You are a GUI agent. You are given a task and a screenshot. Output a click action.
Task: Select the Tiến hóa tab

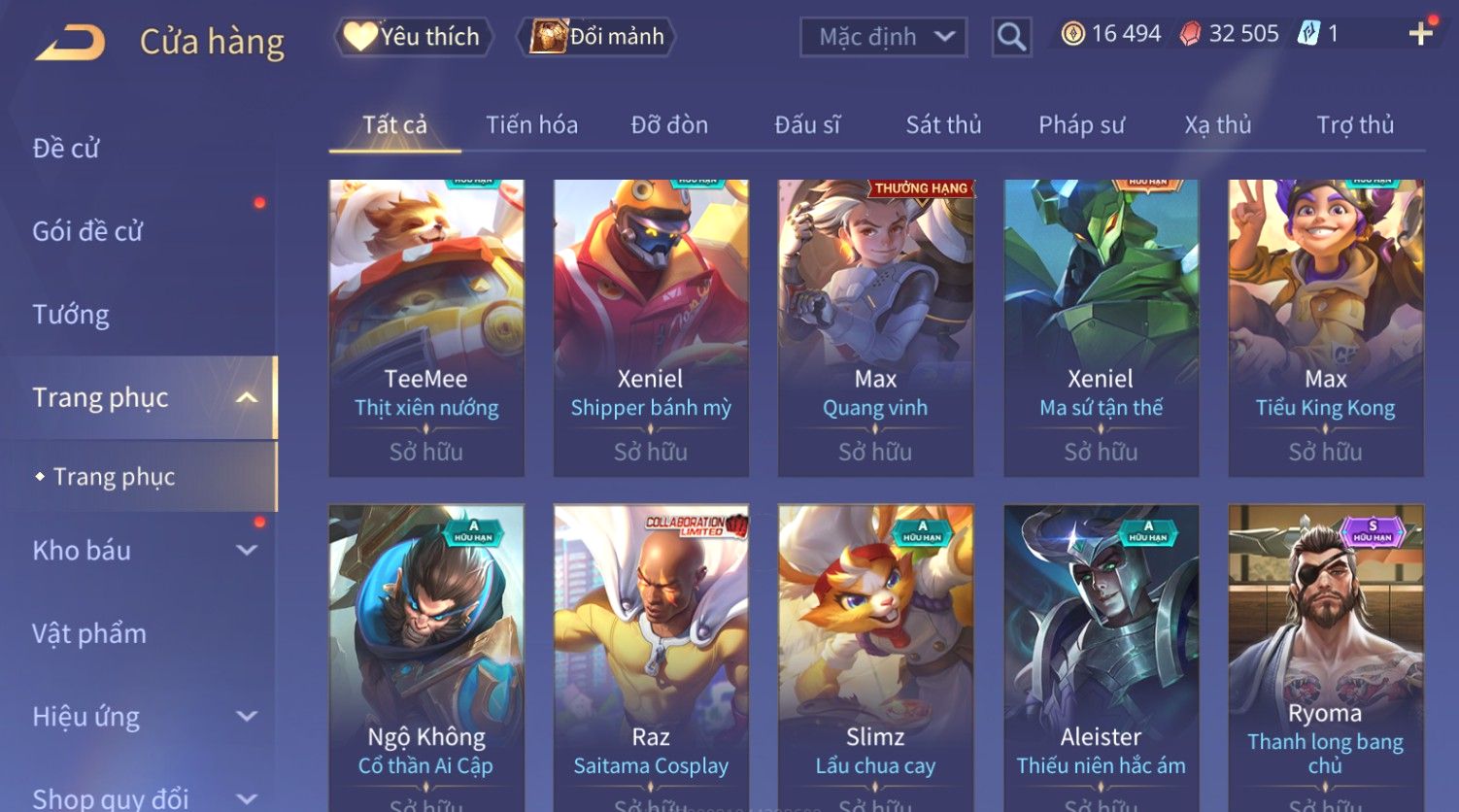pyautogui.click(x=531, y=124)
